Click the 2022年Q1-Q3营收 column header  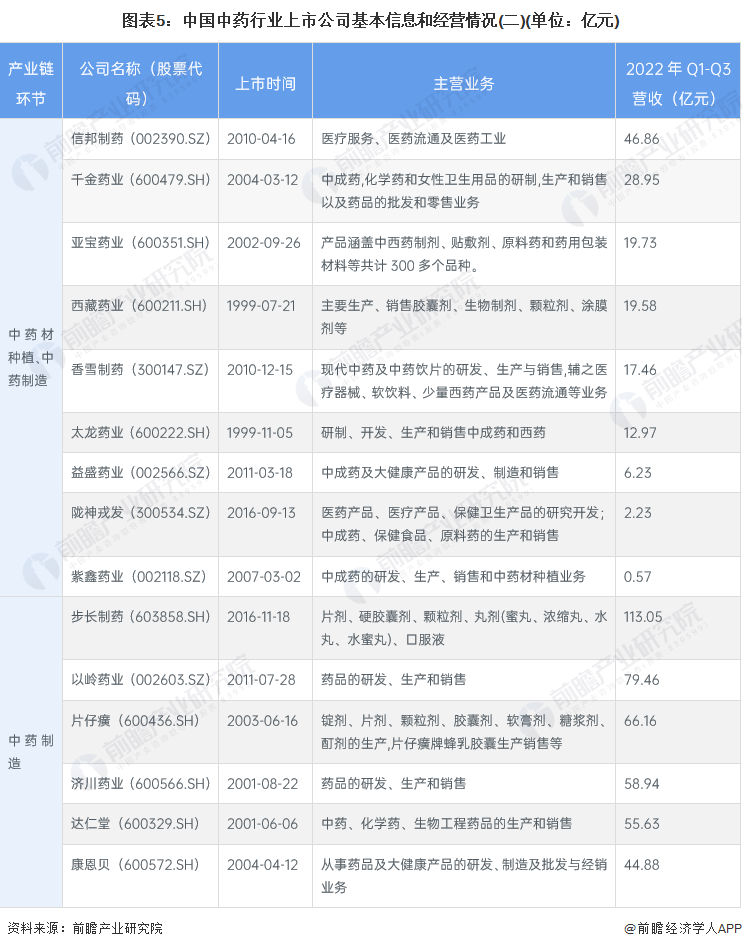678,83
